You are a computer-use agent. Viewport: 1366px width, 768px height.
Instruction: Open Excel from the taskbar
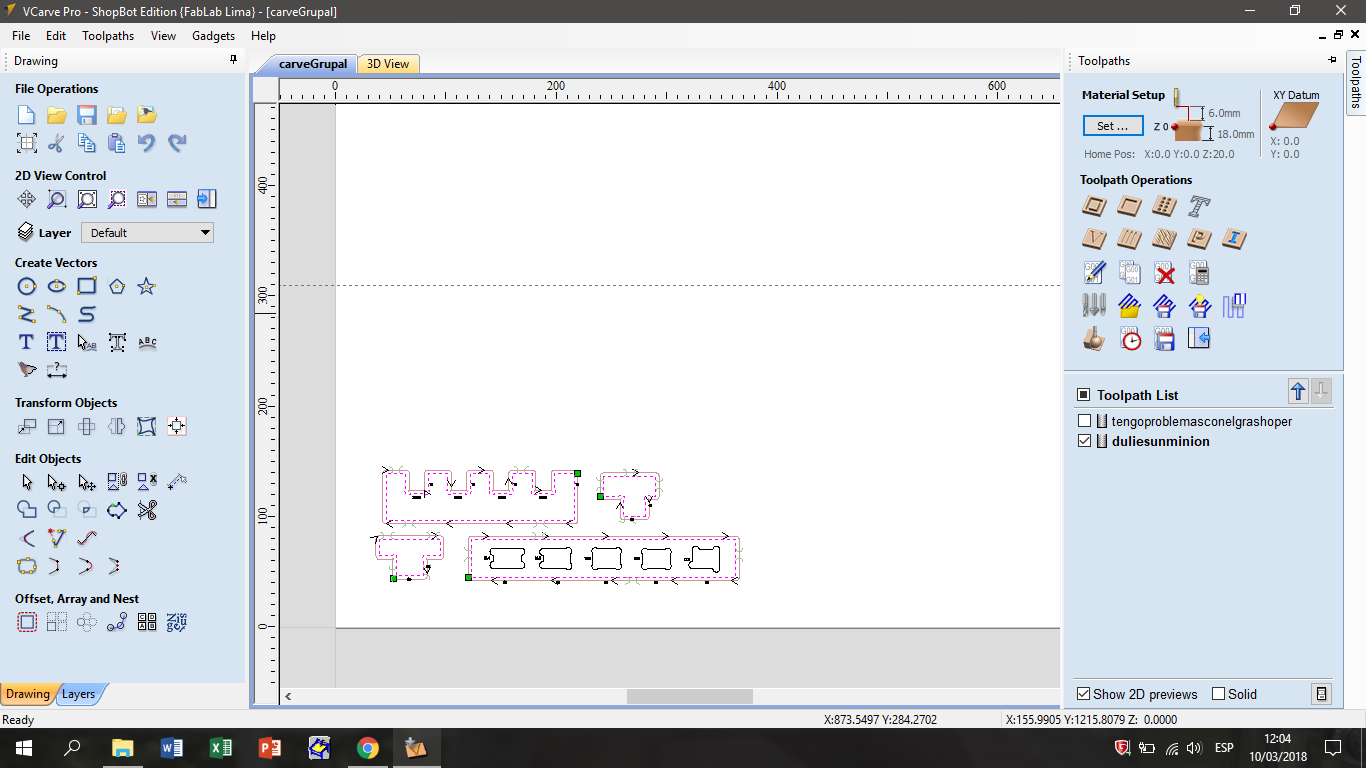click(221, 748)
